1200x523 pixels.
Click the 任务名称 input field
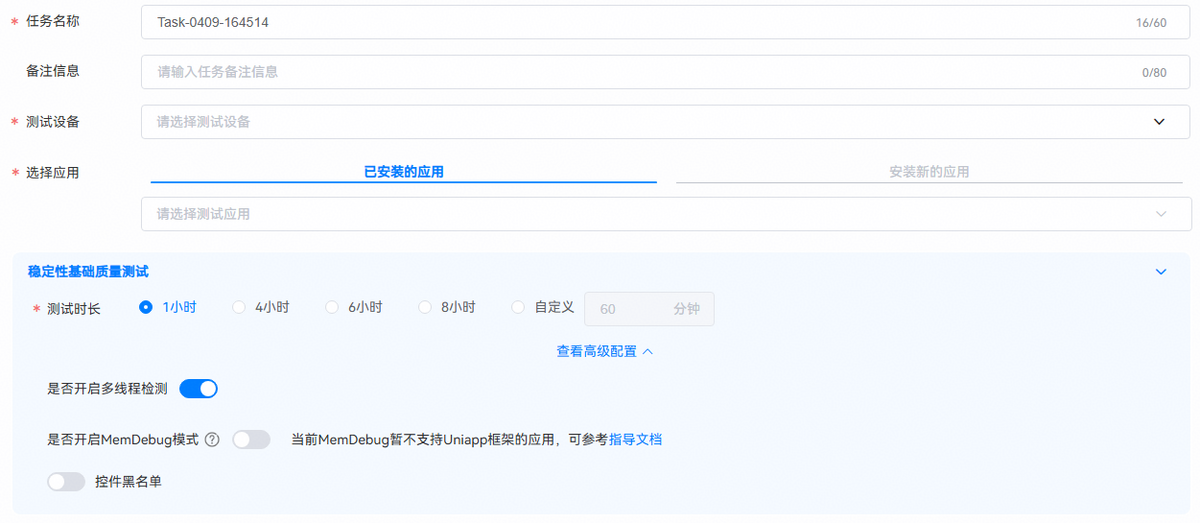click(640, 22)
